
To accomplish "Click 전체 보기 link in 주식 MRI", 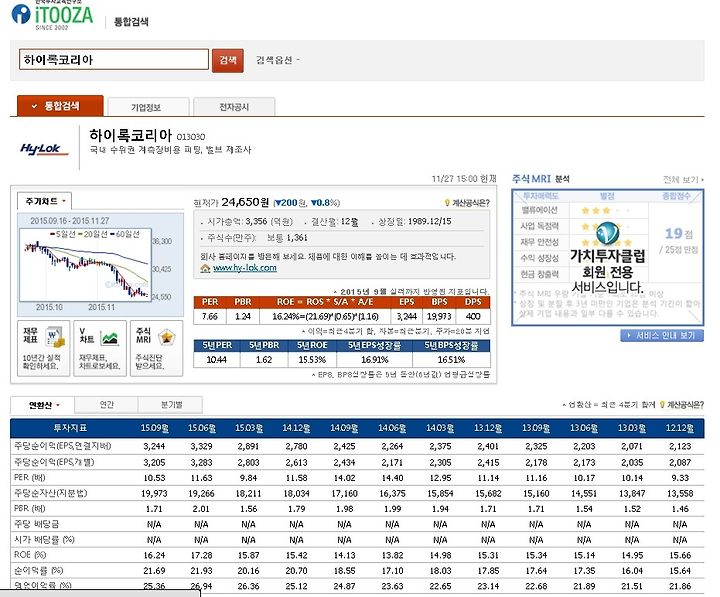I will pyautogui.click(x=683, y=179).
